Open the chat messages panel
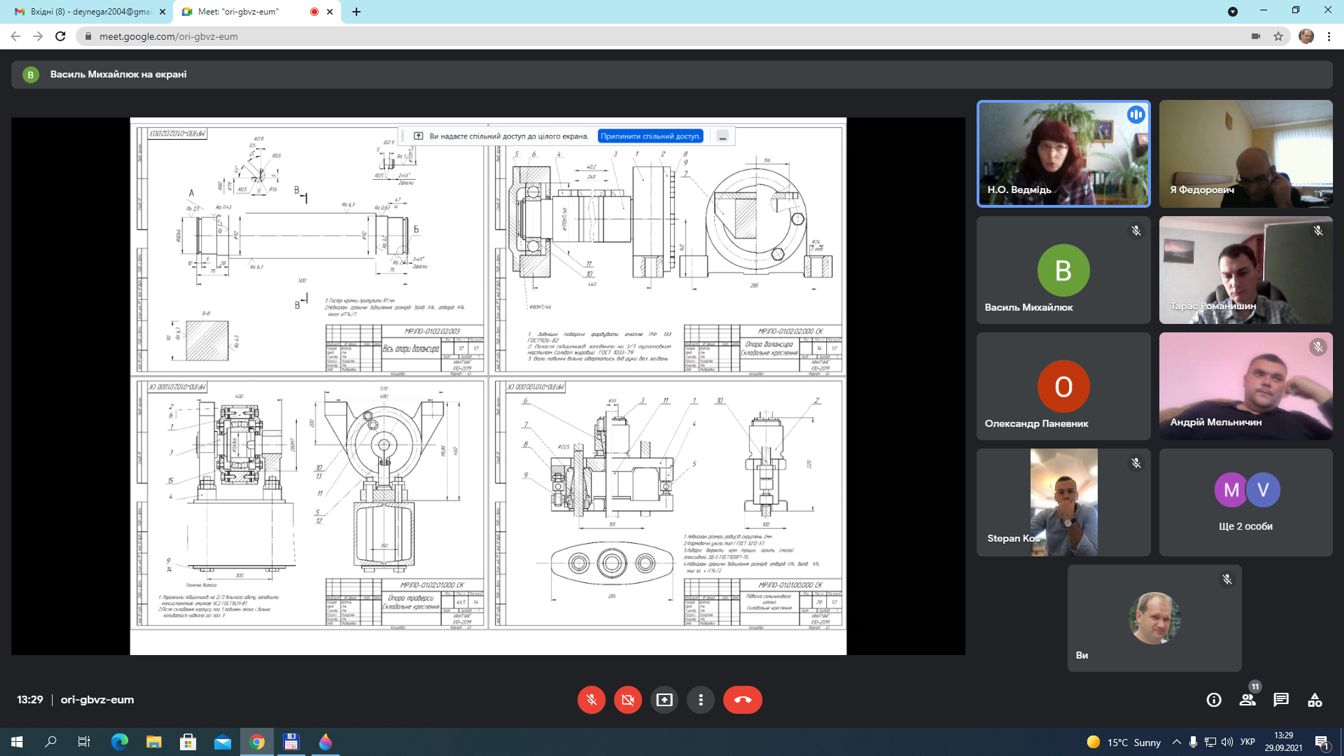The width and height of the screenshot is (1344, 756). pyautogui.click(x=1281, y=700)
